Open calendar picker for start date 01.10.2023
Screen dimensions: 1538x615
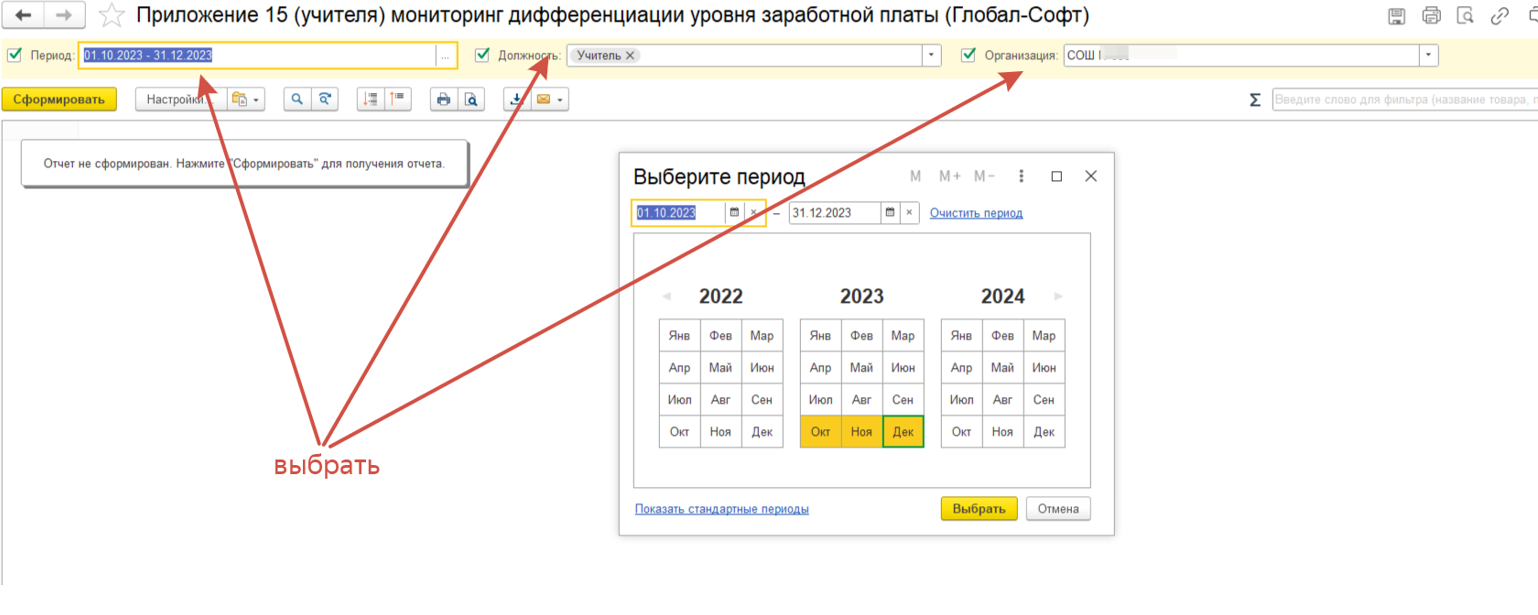coord(734,213)
